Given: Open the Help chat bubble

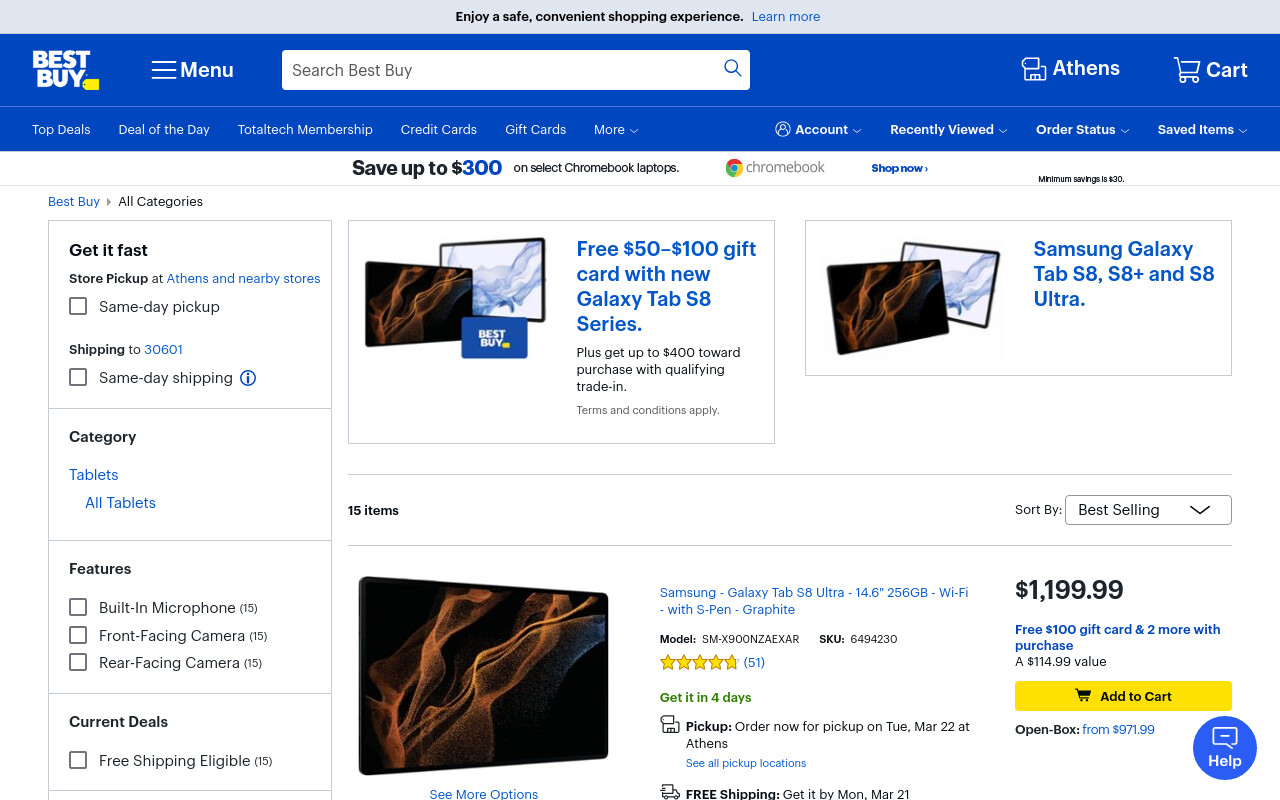Looking at the screenshot, I should click(x=1225, y=748).
